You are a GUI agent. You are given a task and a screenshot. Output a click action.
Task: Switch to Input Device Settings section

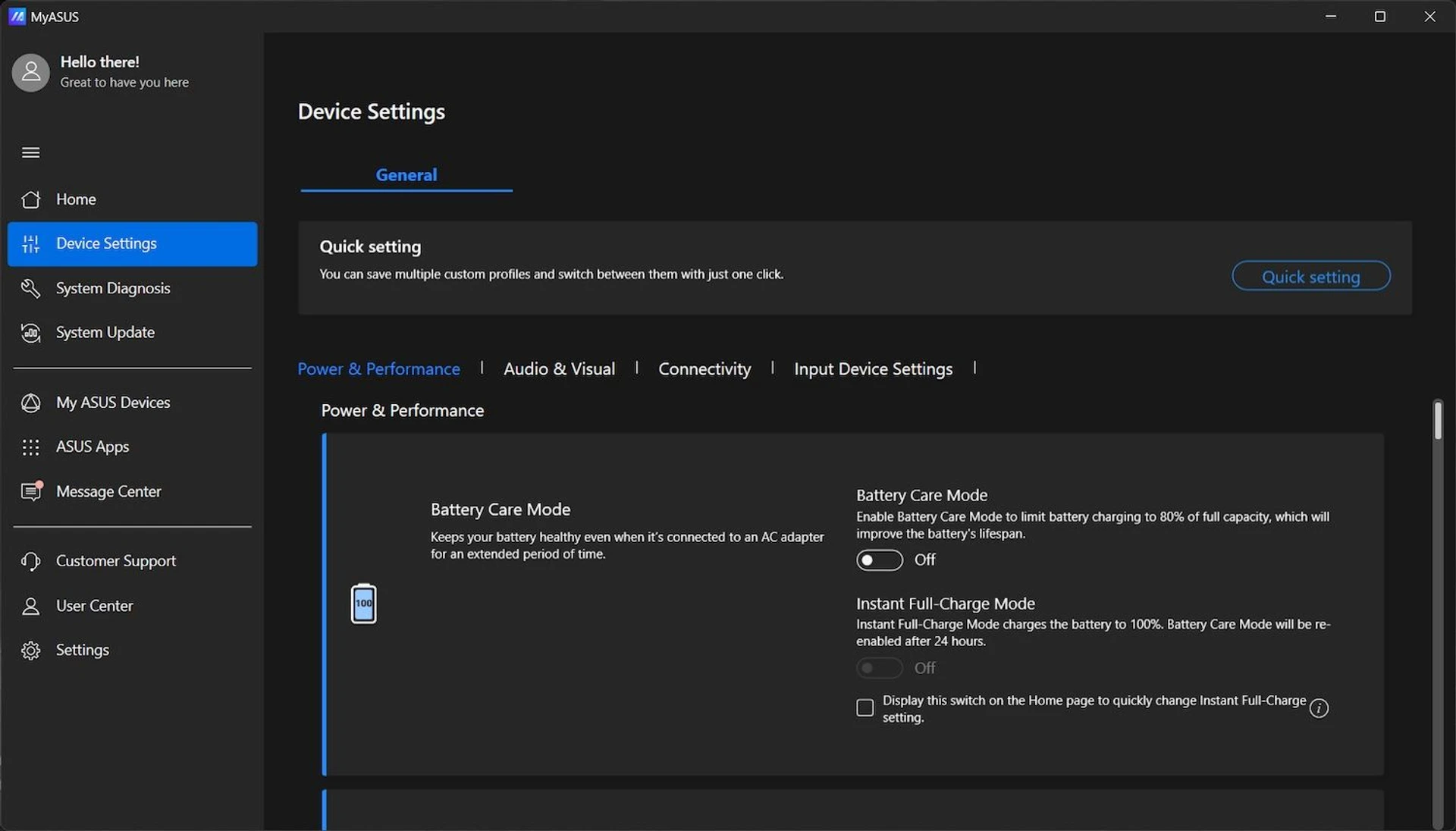click(x=873, y=369)
